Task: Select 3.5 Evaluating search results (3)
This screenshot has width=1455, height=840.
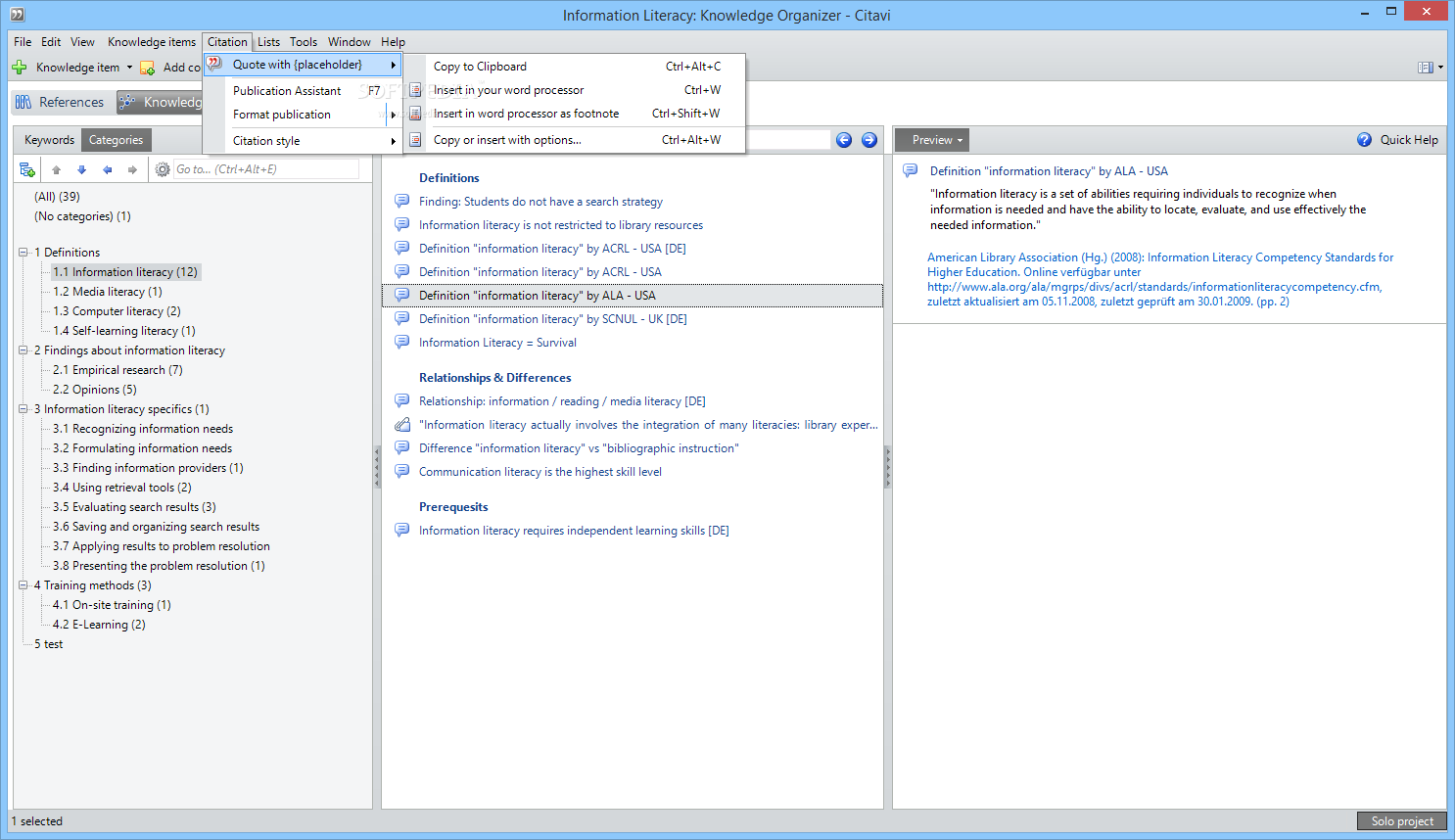Action: [x=134, y=507]
